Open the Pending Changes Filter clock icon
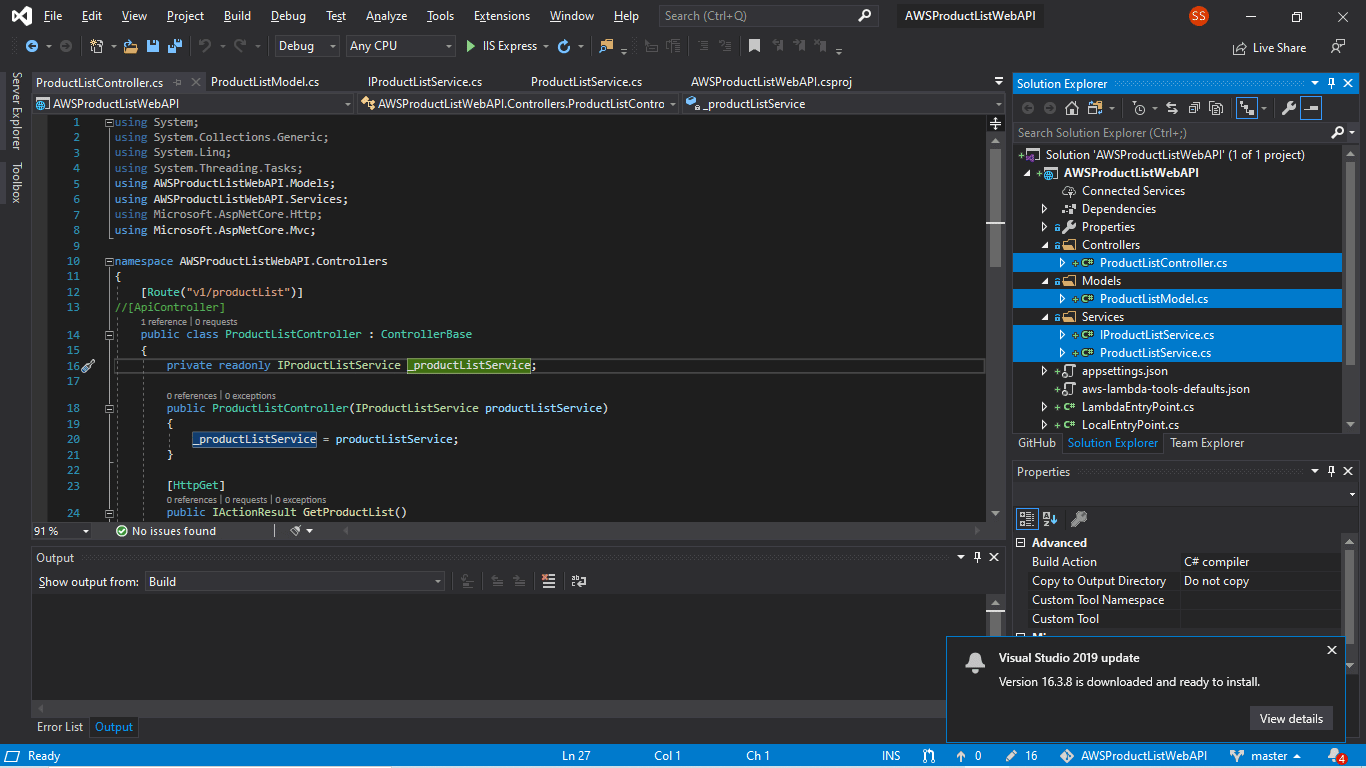The image size is (1366, 768). (1139, 108)
